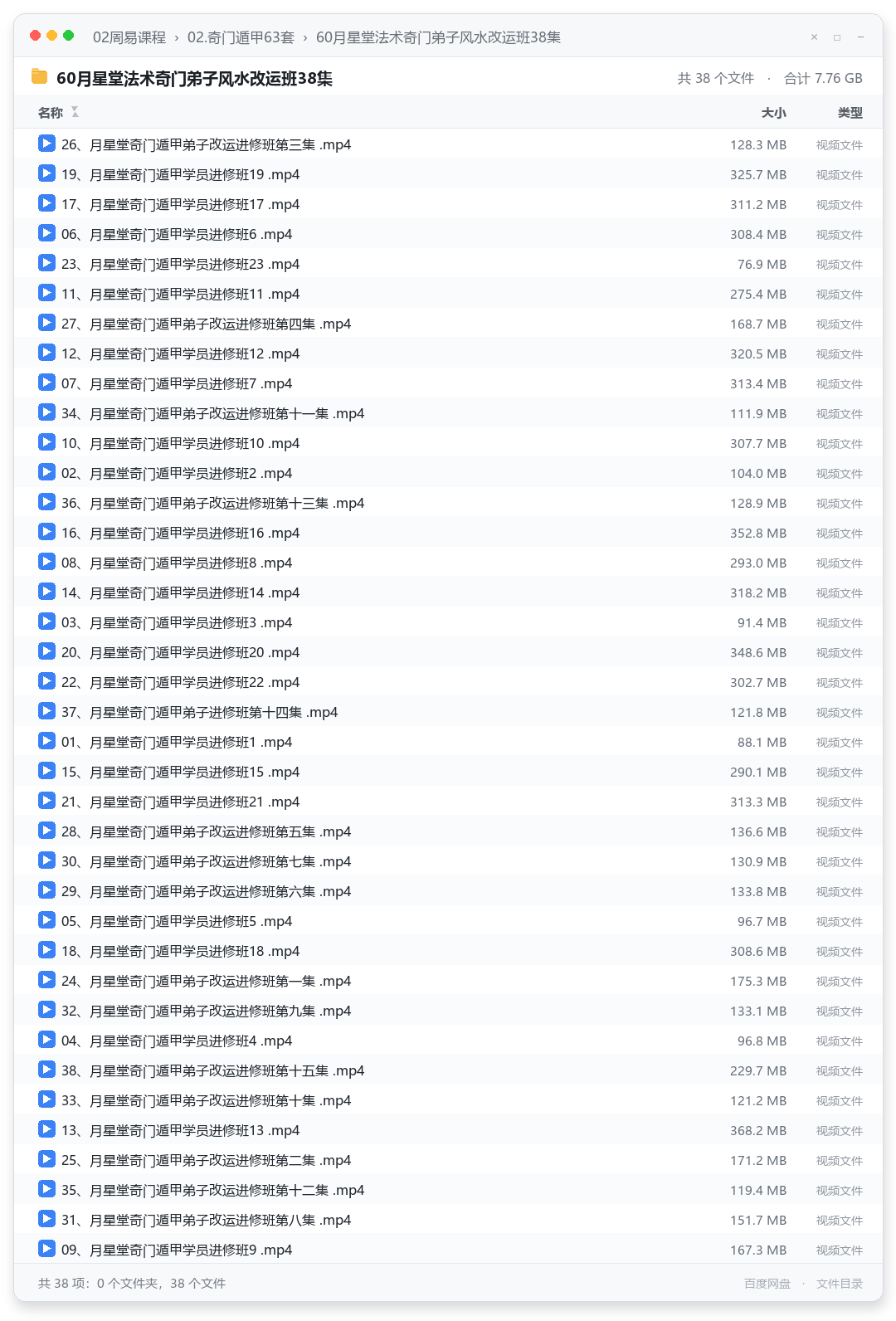Click the video icon for 02、月星堂奇门遁甲学员进修班2
Screen dimensions: 896x1321
(46, 472)
